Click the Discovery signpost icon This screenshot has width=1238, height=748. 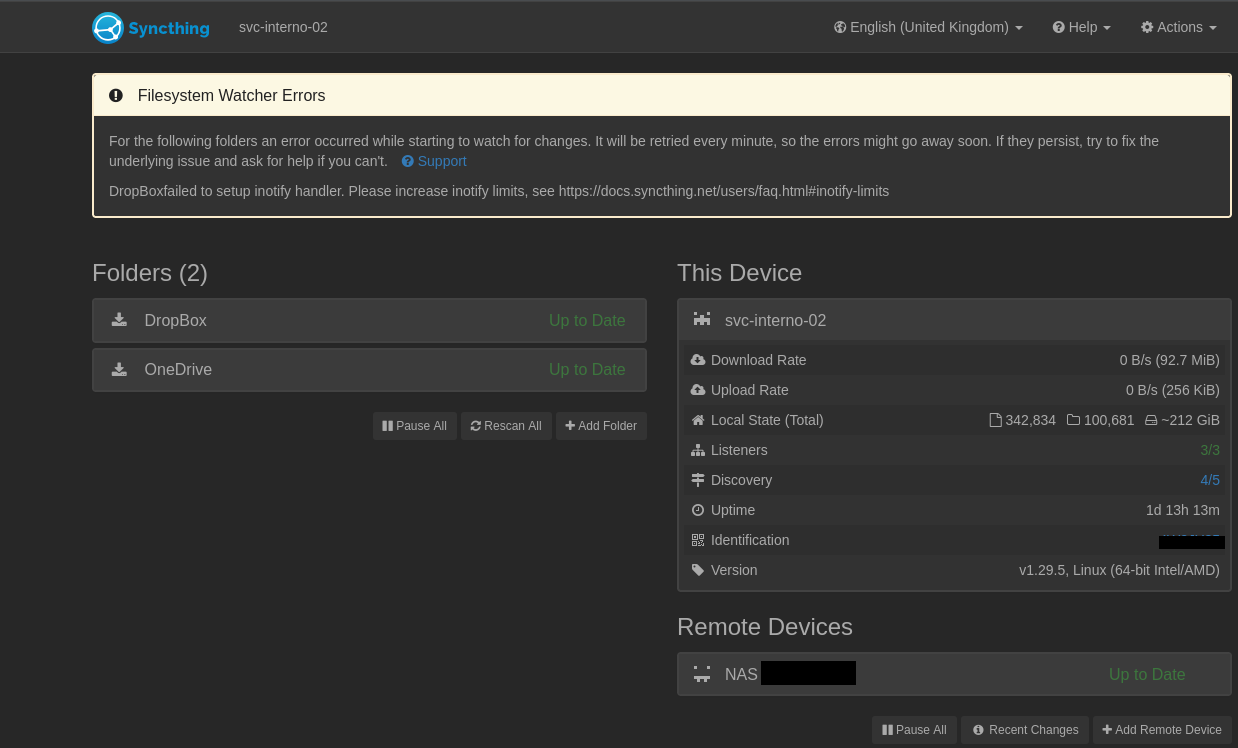coord(698,480)
